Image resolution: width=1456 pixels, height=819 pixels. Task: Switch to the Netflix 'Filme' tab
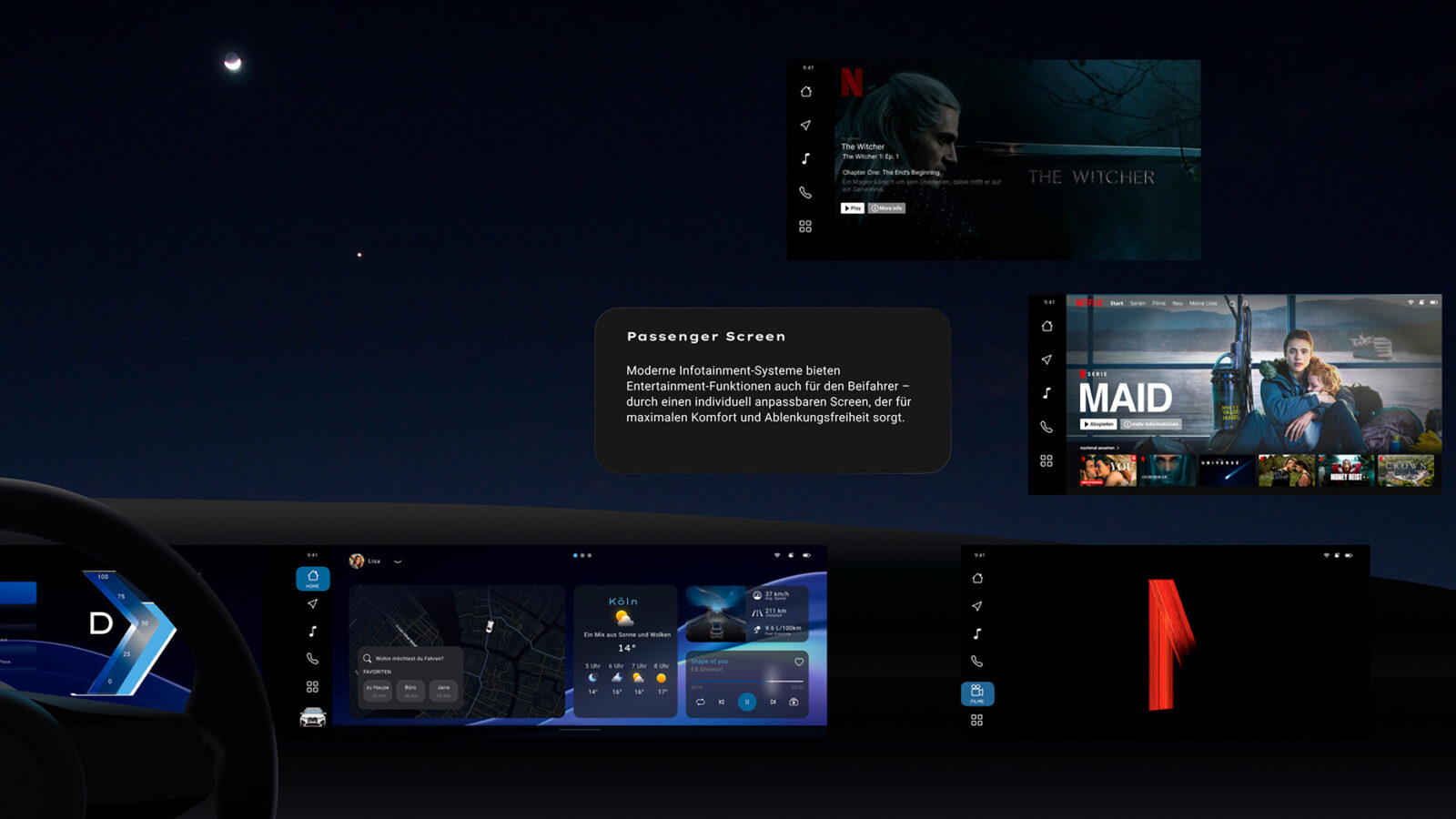(x=1158, y=303)
